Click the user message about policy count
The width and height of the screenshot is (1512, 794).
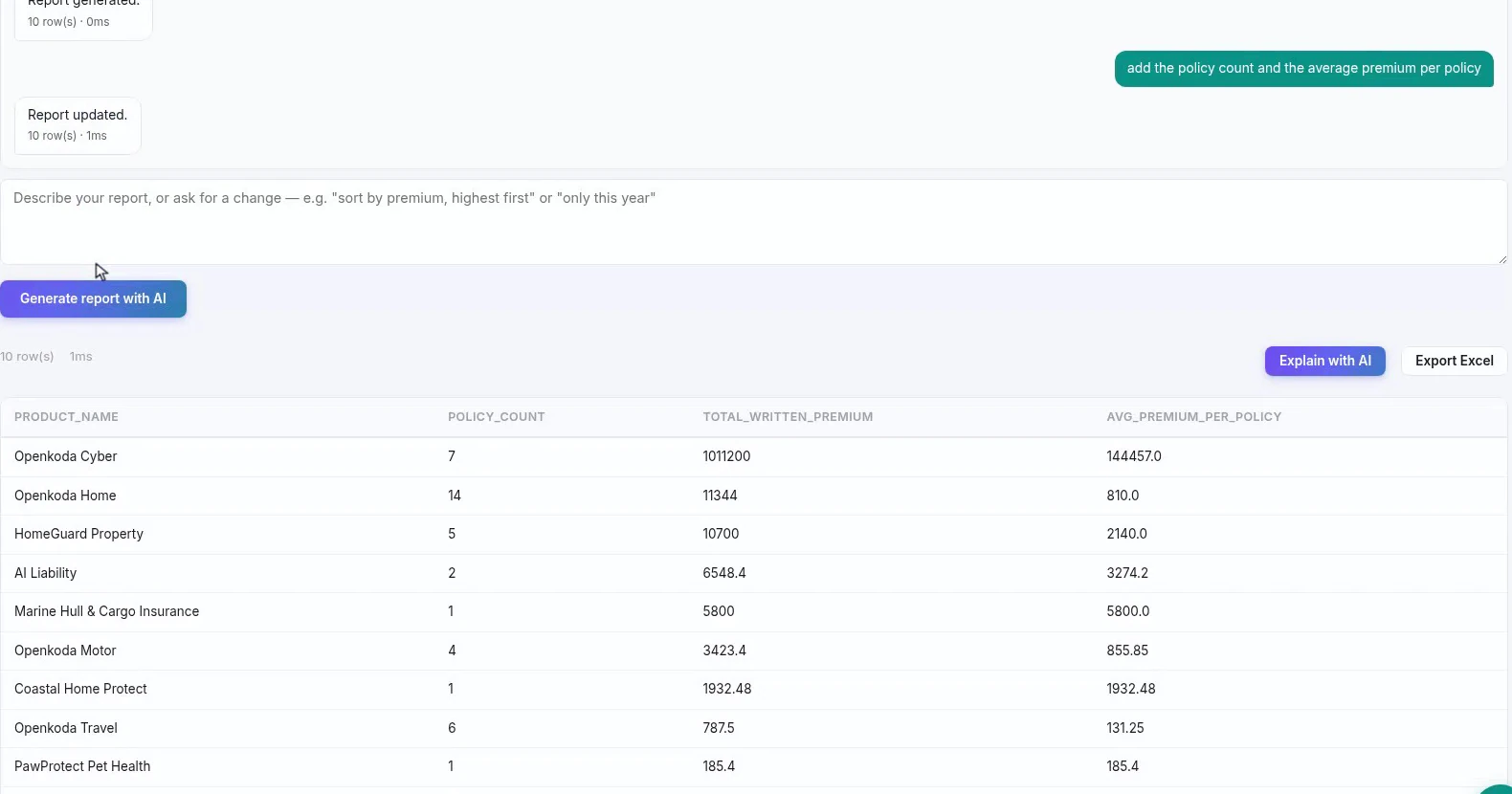(1303, 69)
